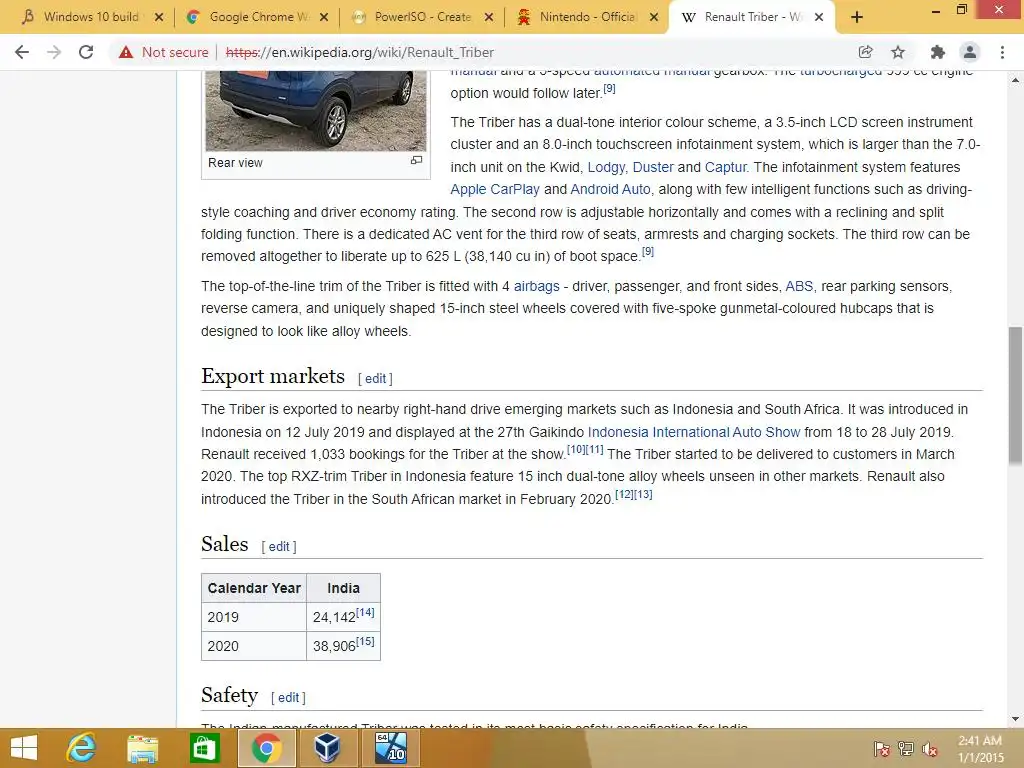Click the India table header
Screen dimensions: 1024x768
(344, 588)
